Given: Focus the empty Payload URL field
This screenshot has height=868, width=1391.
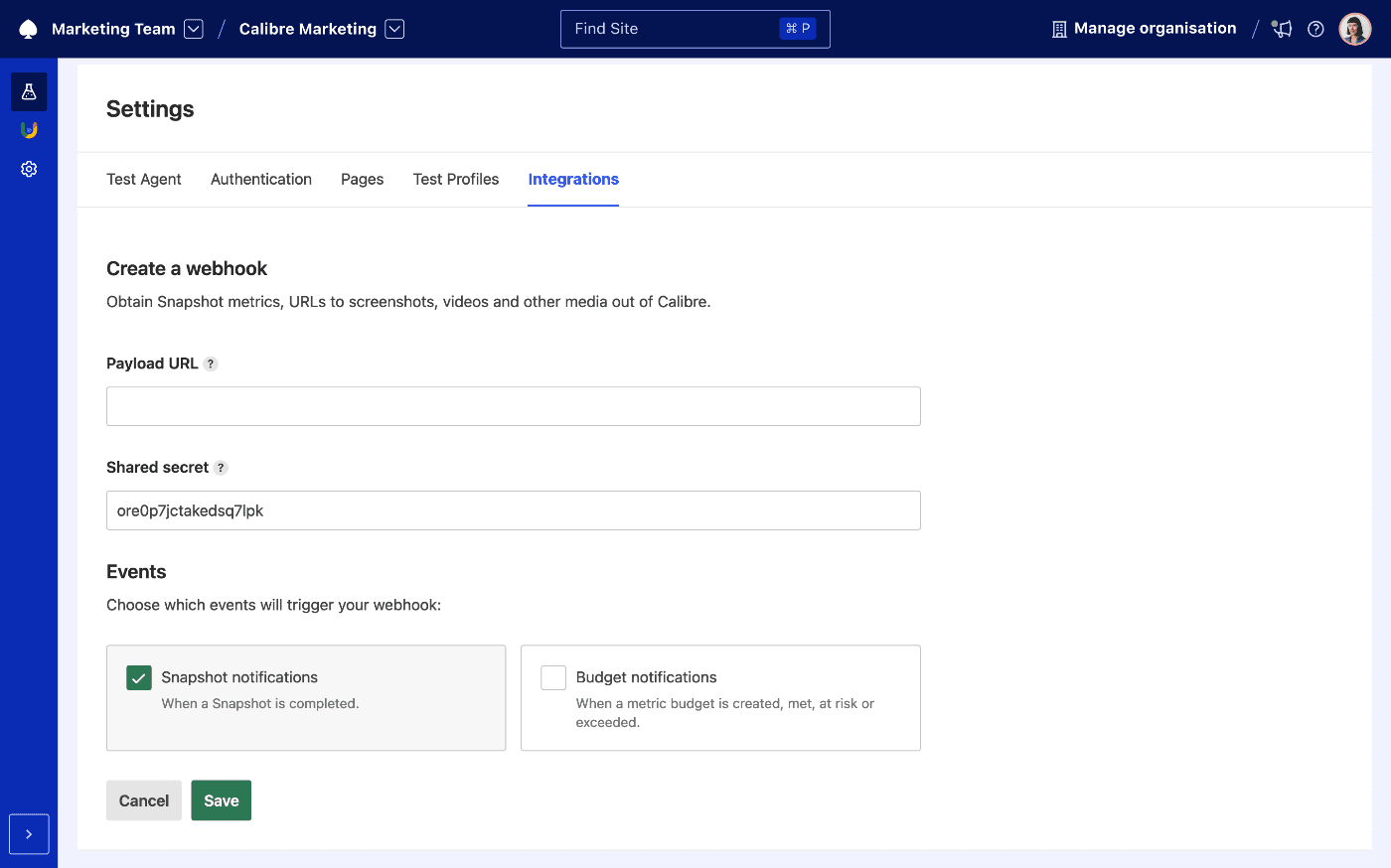Looking at the screenshot, I should pos(513,405).
